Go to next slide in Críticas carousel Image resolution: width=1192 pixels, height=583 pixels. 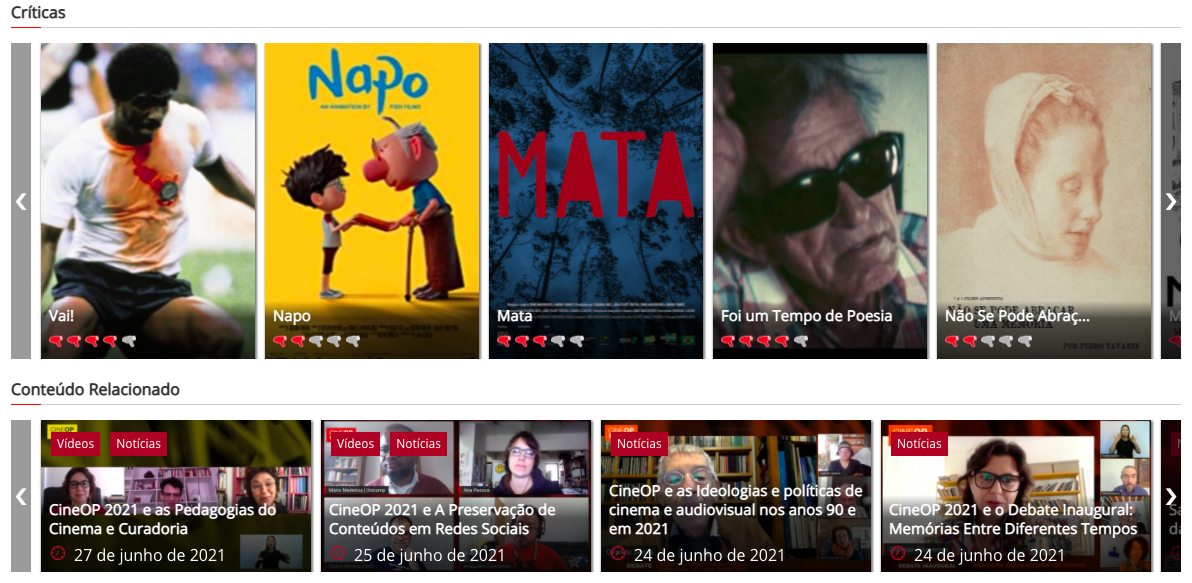[1171, 201]
